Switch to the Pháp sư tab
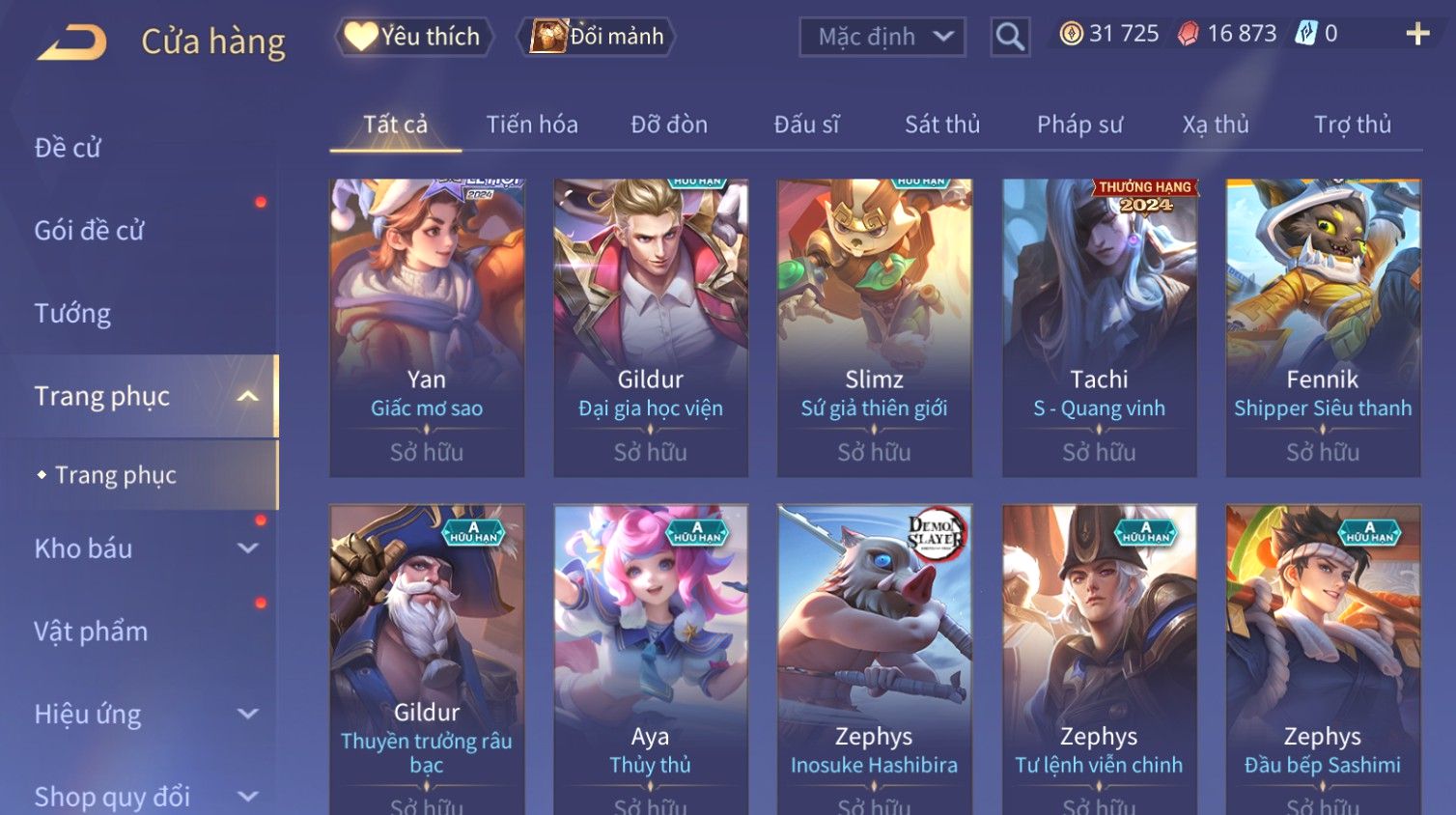The image size is (1456, 815). click(x=1079, y=125)
